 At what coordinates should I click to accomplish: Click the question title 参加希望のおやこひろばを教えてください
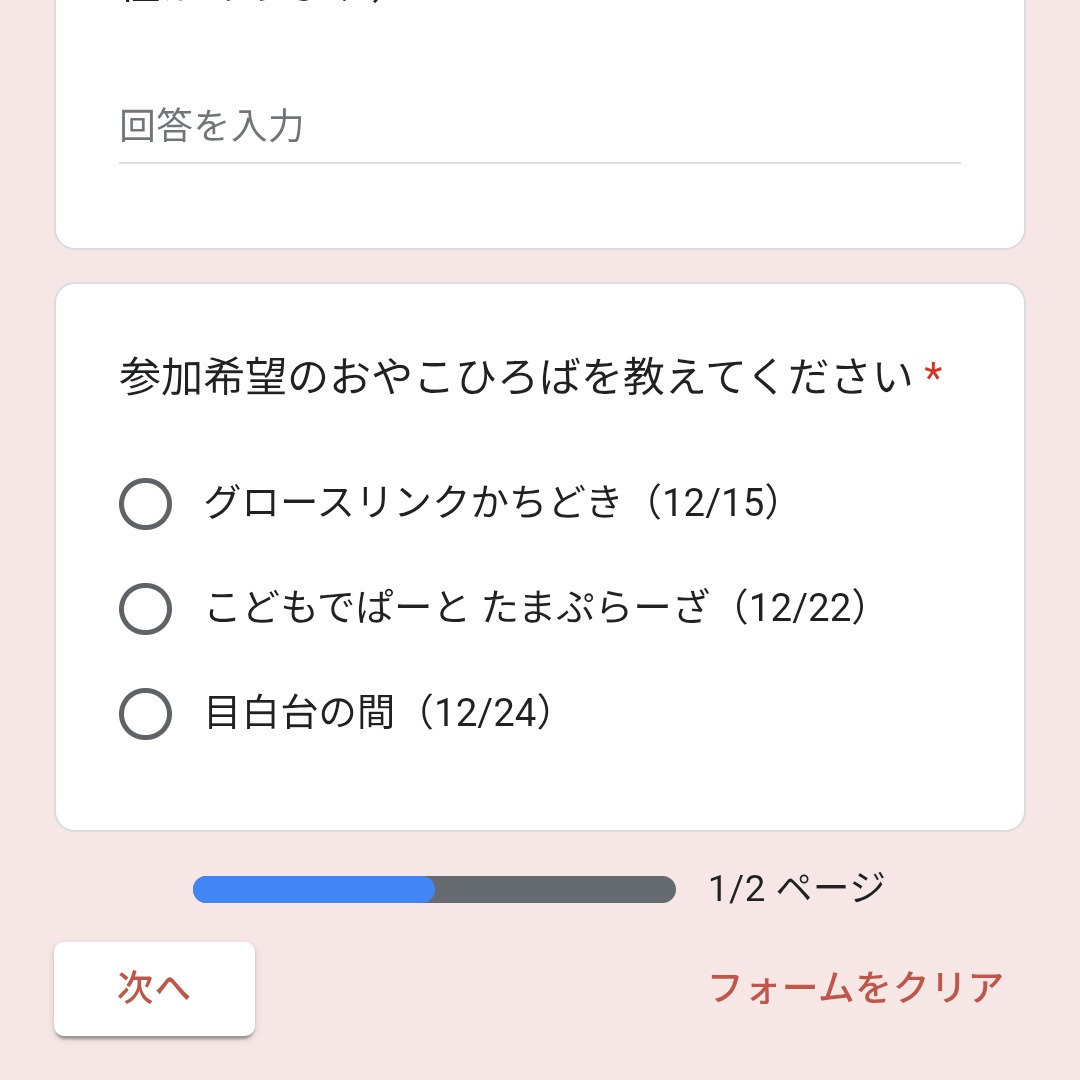point(515,378)
